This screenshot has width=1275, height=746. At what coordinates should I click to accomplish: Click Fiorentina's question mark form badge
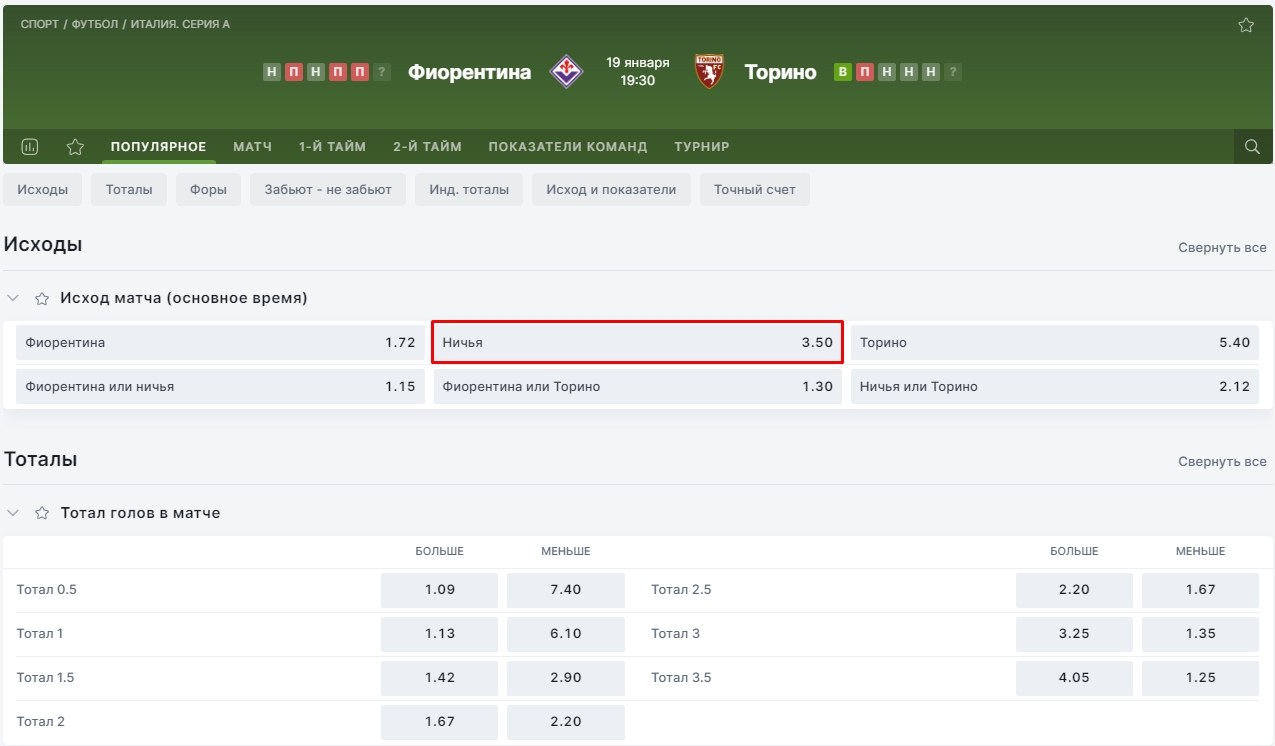pos(381,72)
